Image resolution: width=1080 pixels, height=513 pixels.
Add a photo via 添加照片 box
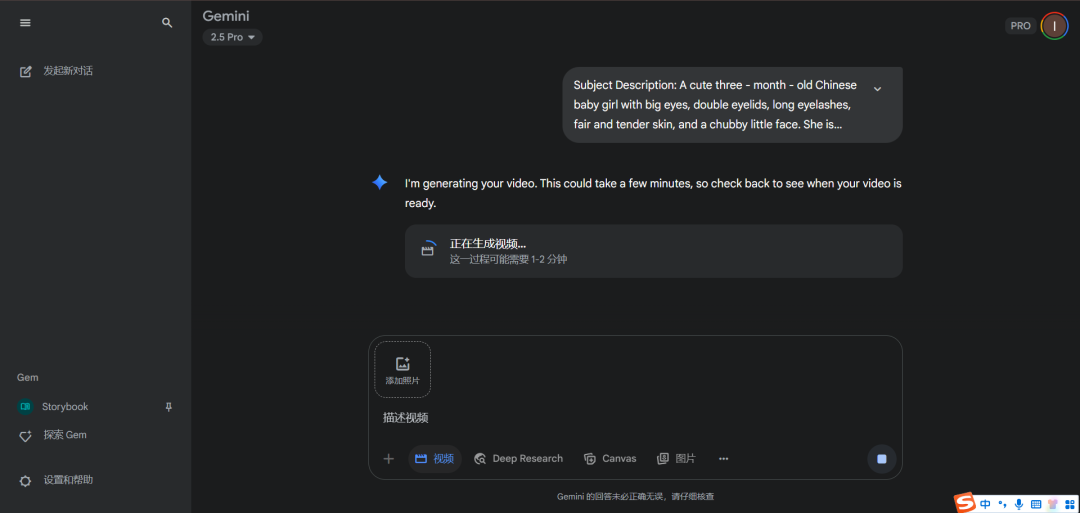click(x=402, y=370)
